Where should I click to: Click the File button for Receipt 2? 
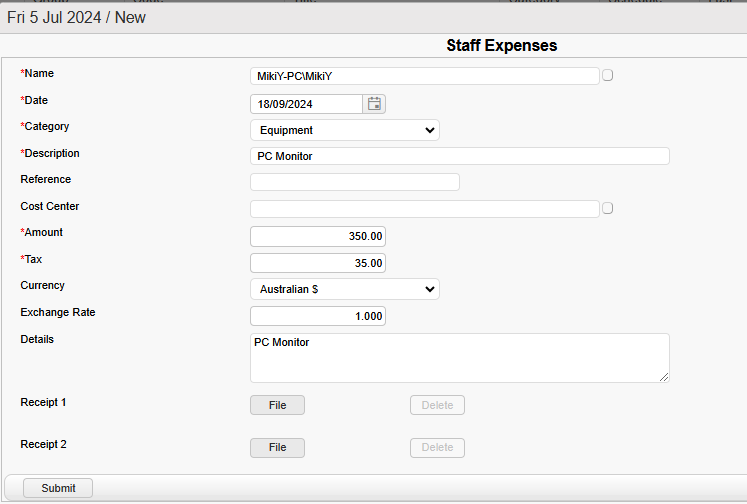pyautogui.click(x=277, y=447)
